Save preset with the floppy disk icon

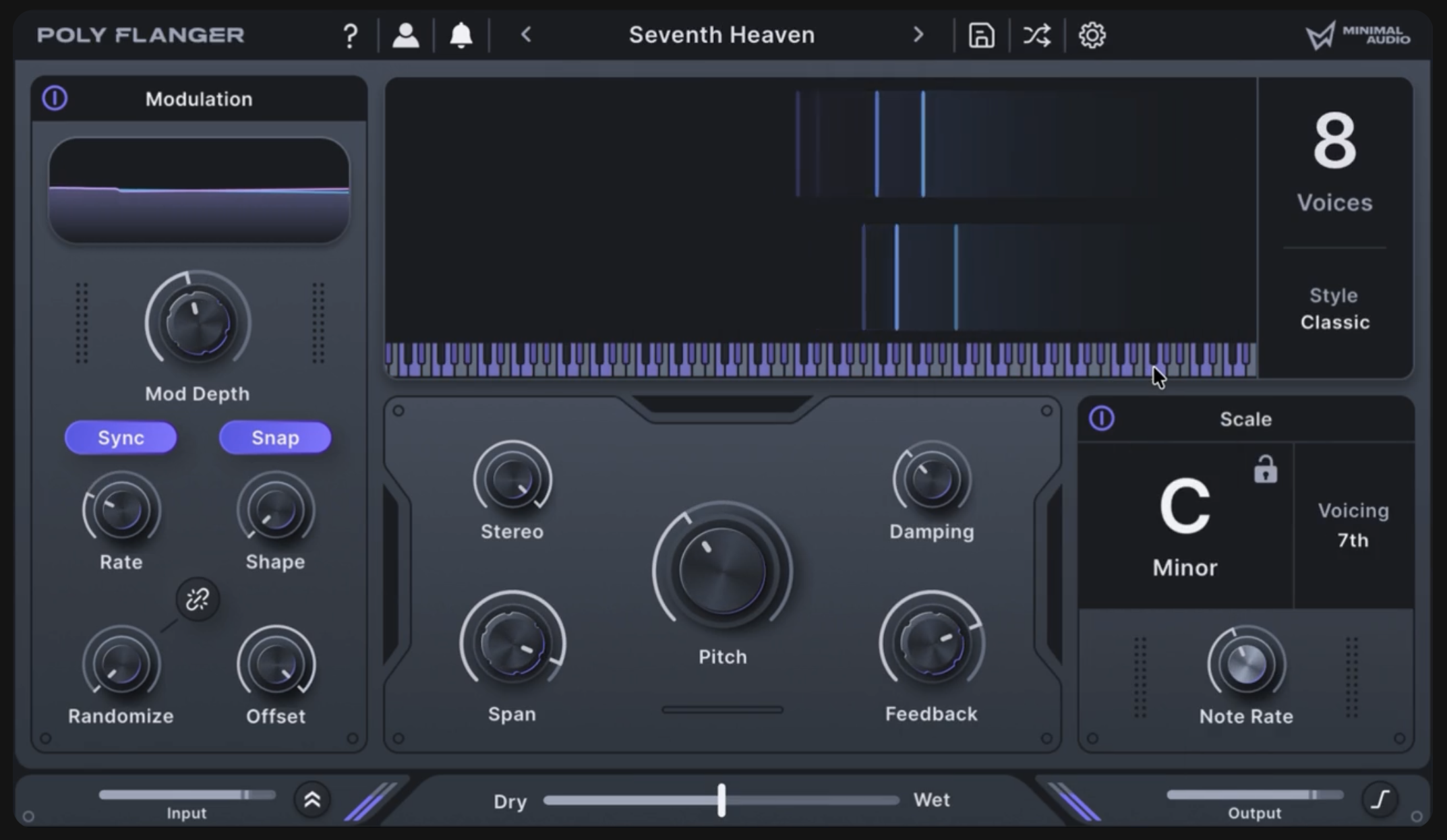tap(981, 35)
